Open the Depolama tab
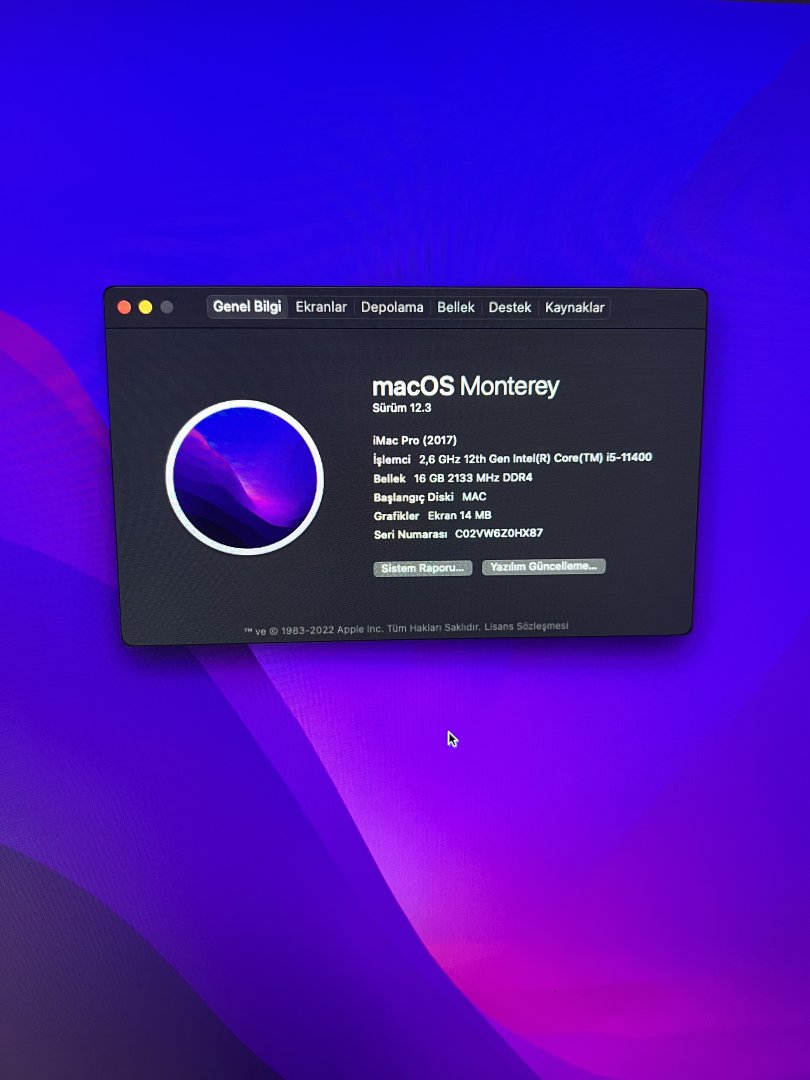This screenshot has width=810, height=1080. pyautogui.click(x=392, y=307)
